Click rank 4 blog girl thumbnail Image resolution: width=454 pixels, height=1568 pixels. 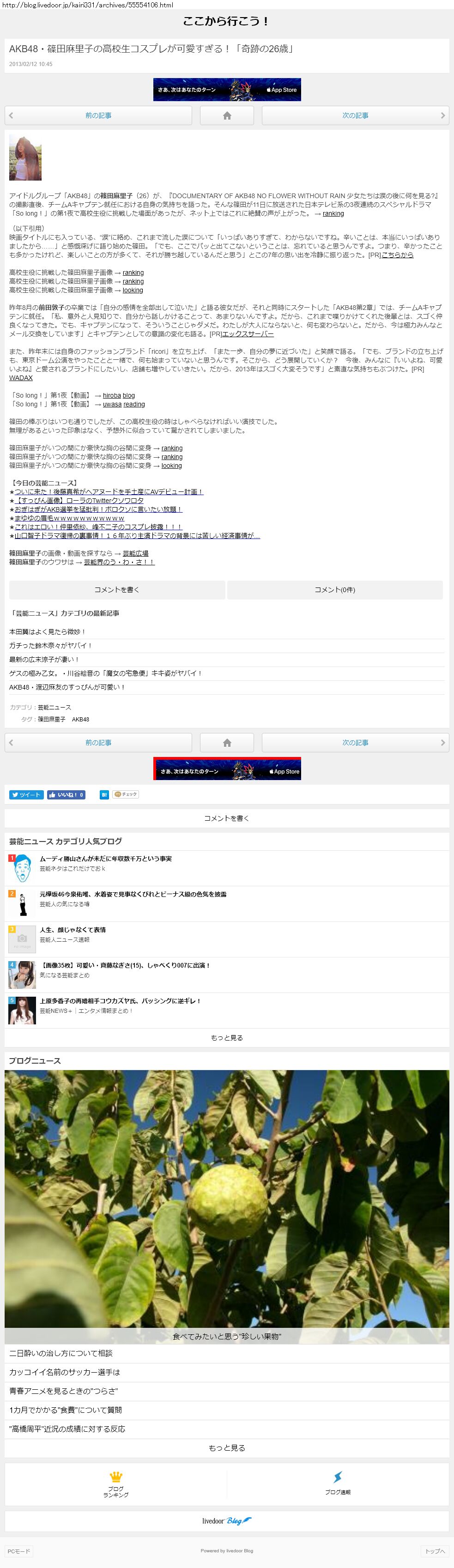click(x=23, y=975)
